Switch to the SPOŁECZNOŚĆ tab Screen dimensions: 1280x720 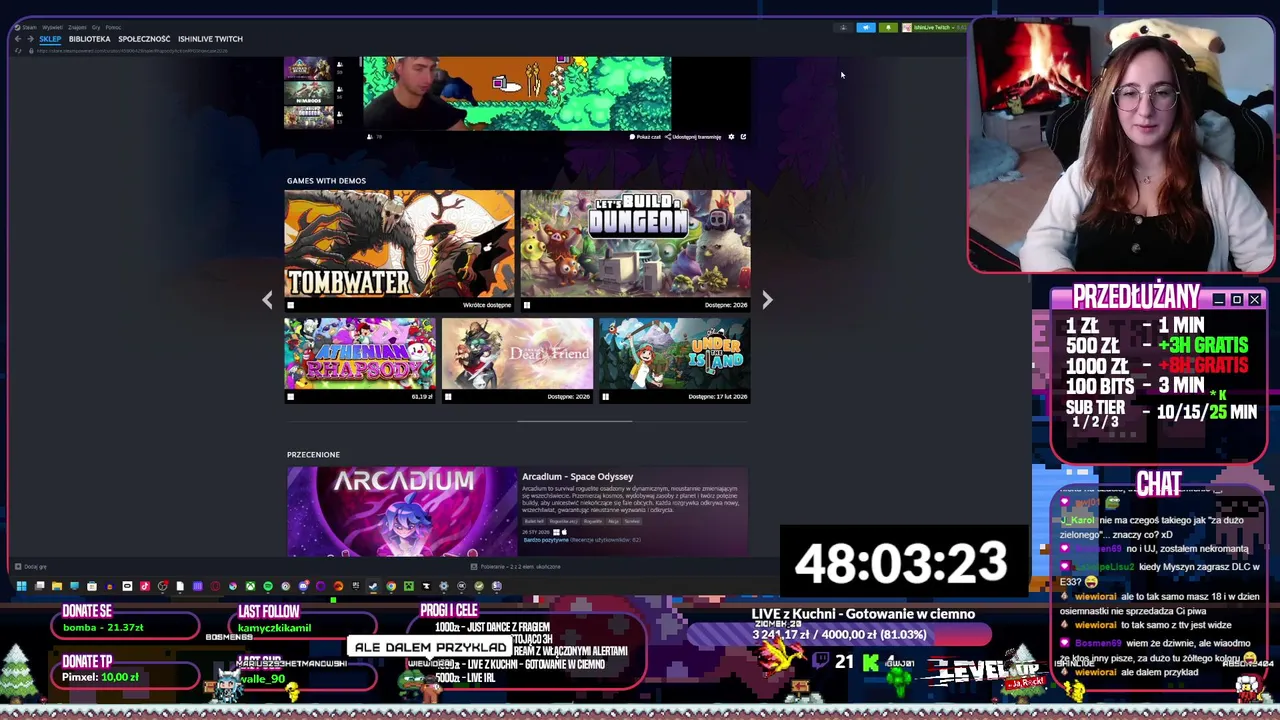point(144,39)
